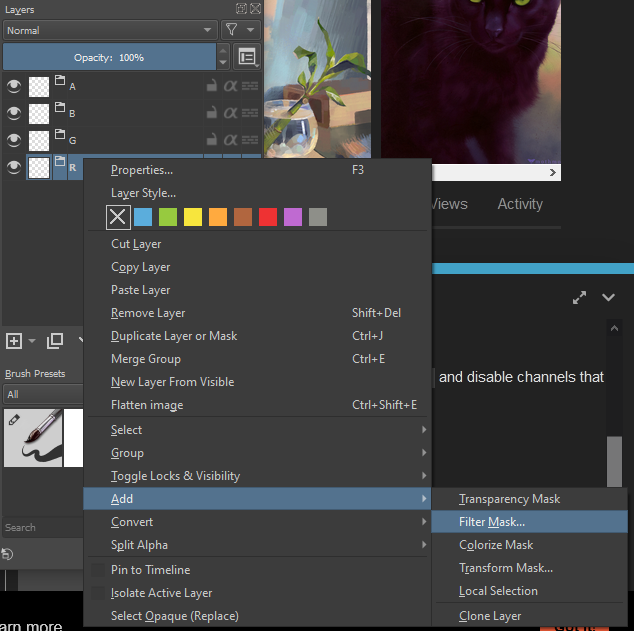Image resolution: width=634 pixels, height=631 pixels.
Task: Click the group folder icon of layer G
Action: pos(60,134)
